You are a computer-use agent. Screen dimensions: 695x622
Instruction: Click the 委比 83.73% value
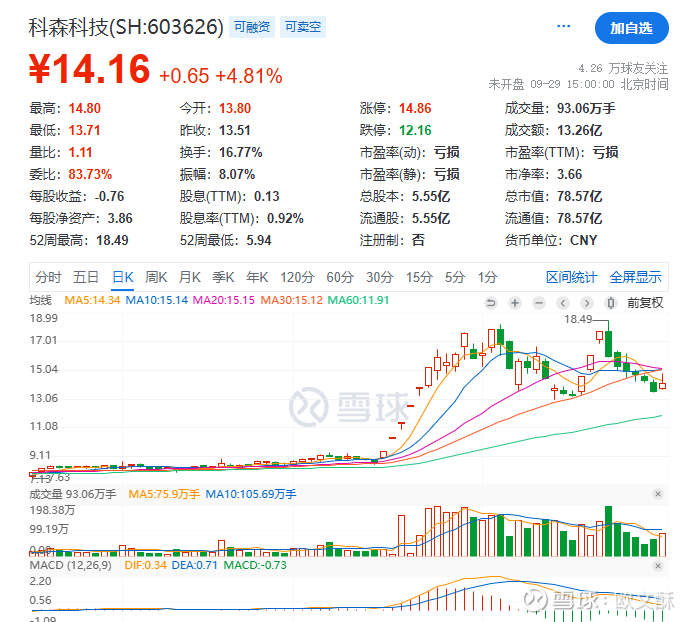pyautogui.click(x=90, y=174)
